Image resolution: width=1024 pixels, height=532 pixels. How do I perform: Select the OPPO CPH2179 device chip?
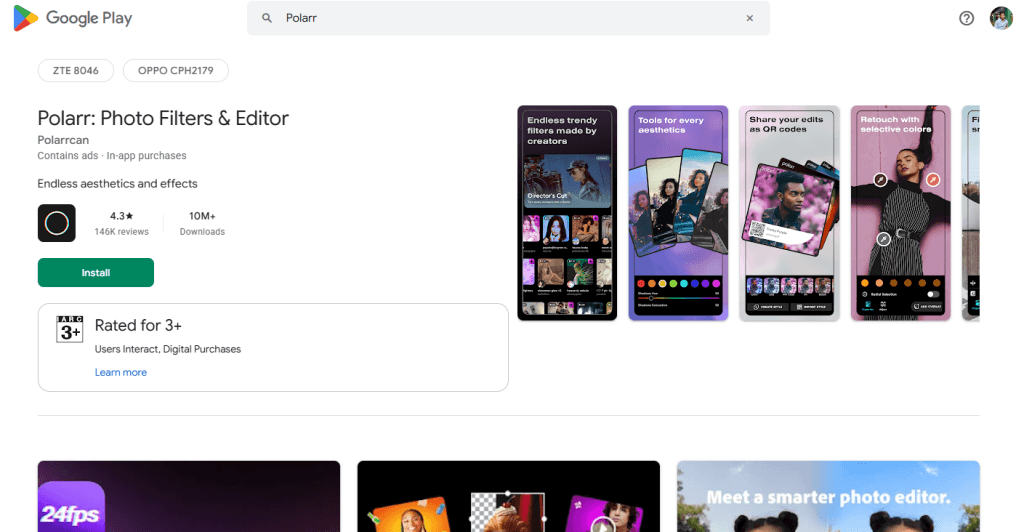point(176,70)
